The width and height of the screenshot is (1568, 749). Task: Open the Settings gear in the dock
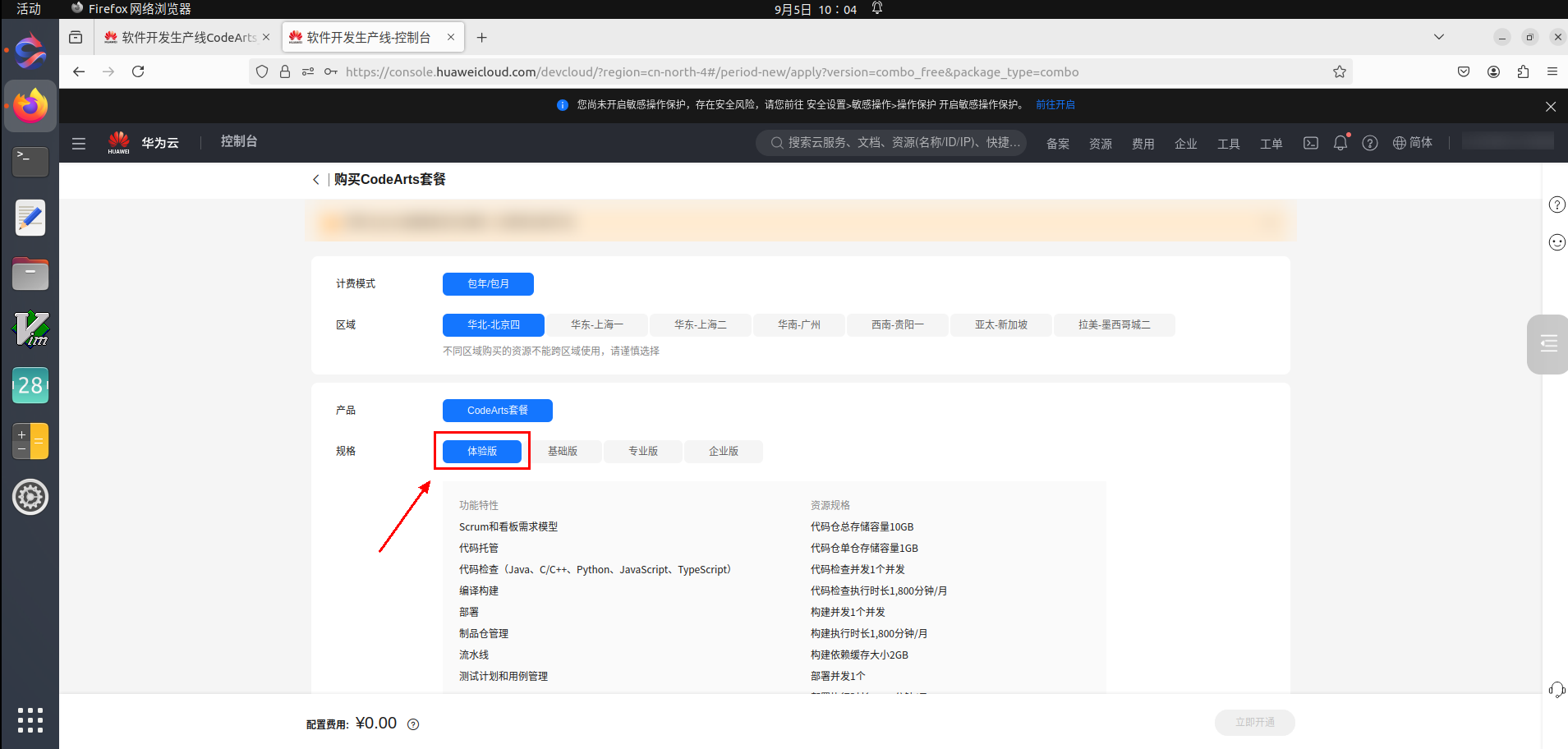point(30,497)
